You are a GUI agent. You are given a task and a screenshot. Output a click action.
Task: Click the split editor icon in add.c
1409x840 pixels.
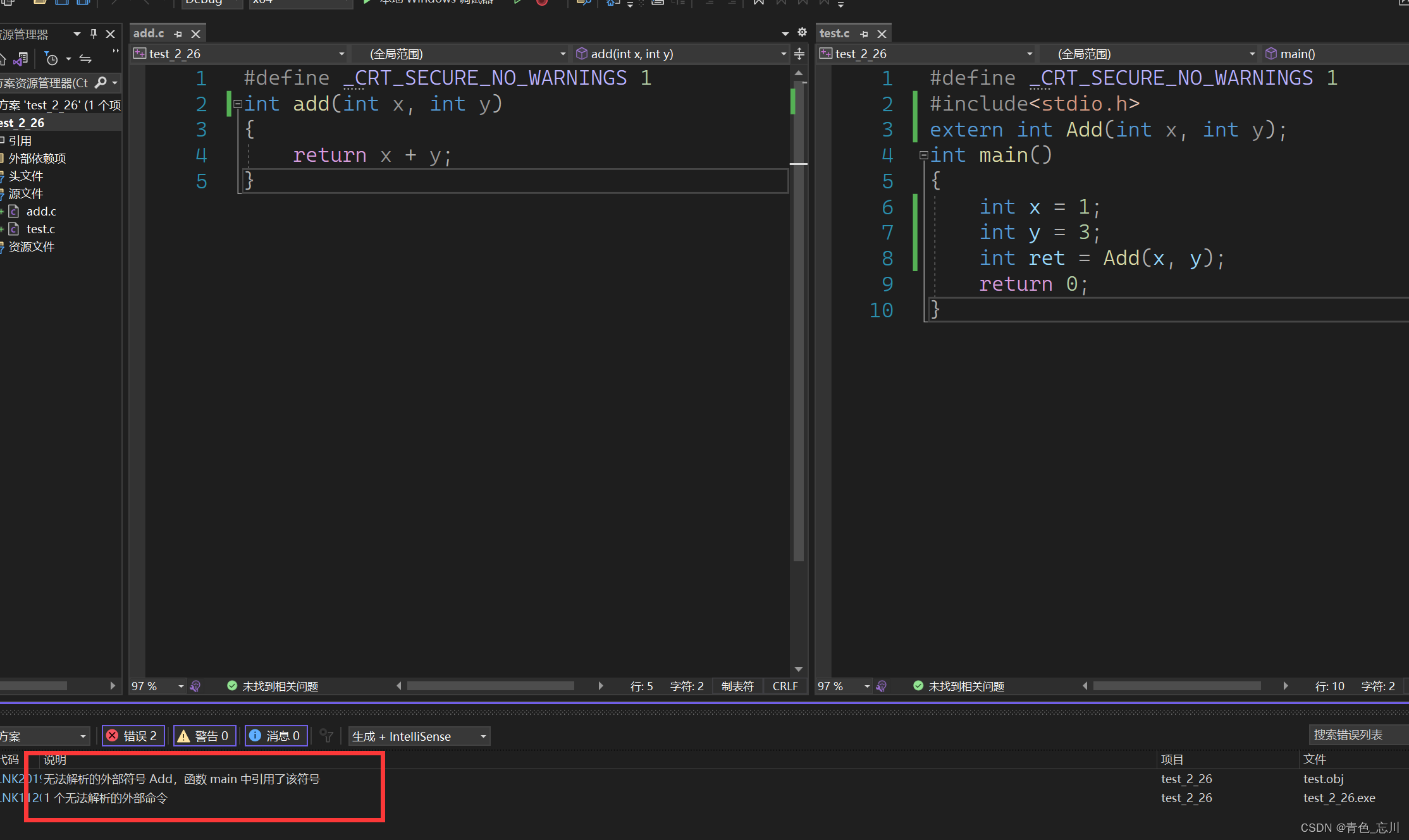[799, 54]
